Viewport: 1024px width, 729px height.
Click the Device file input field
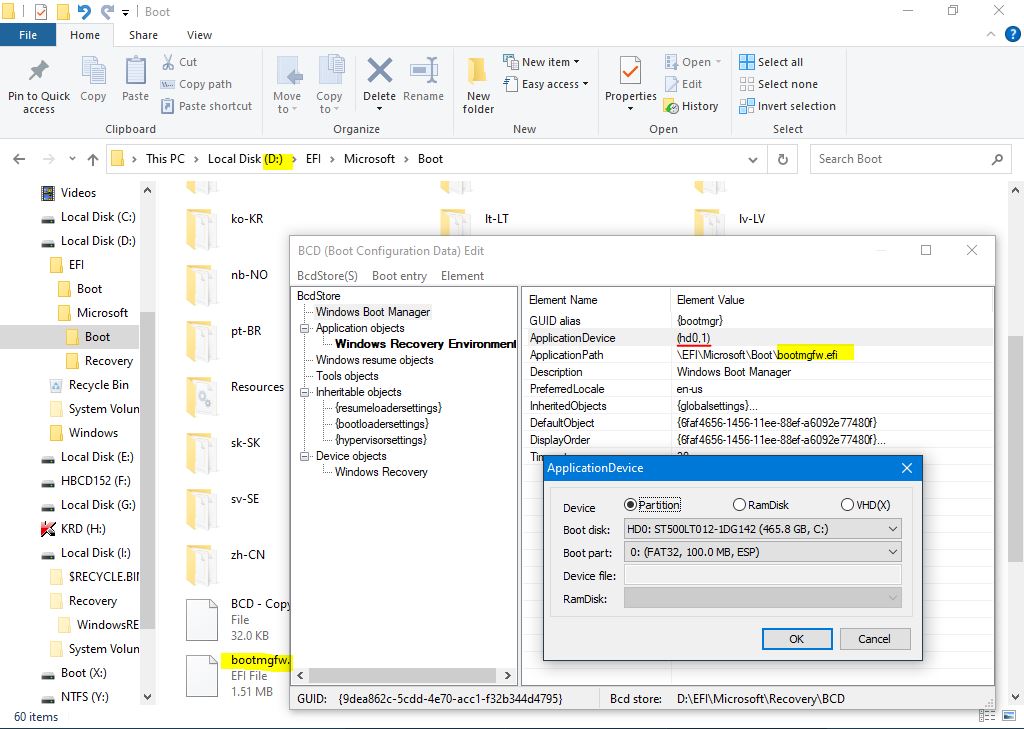click(x=762, y=575)
